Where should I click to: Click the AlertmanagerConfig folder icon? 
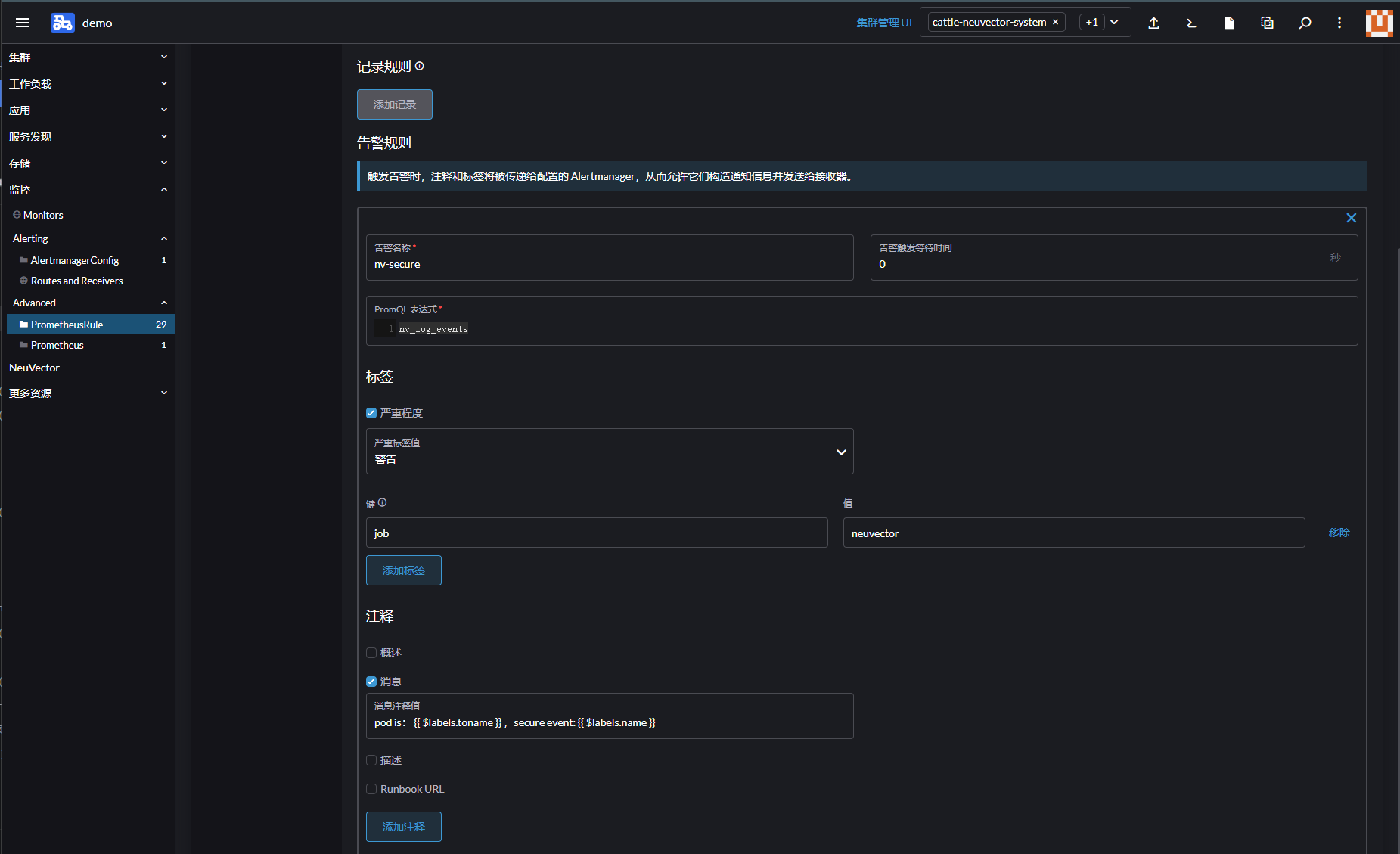[23, 260]
